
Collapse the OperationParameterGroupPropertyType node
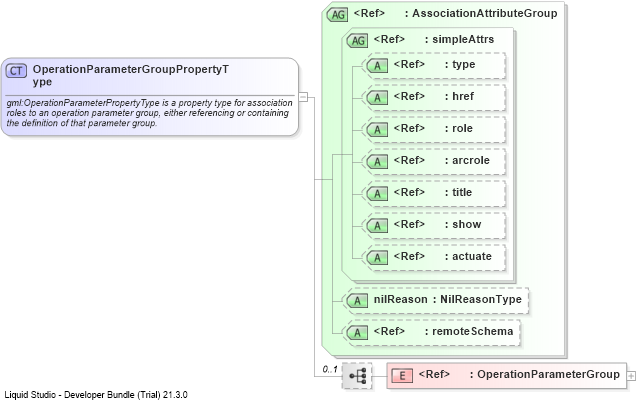coord(303,97)
